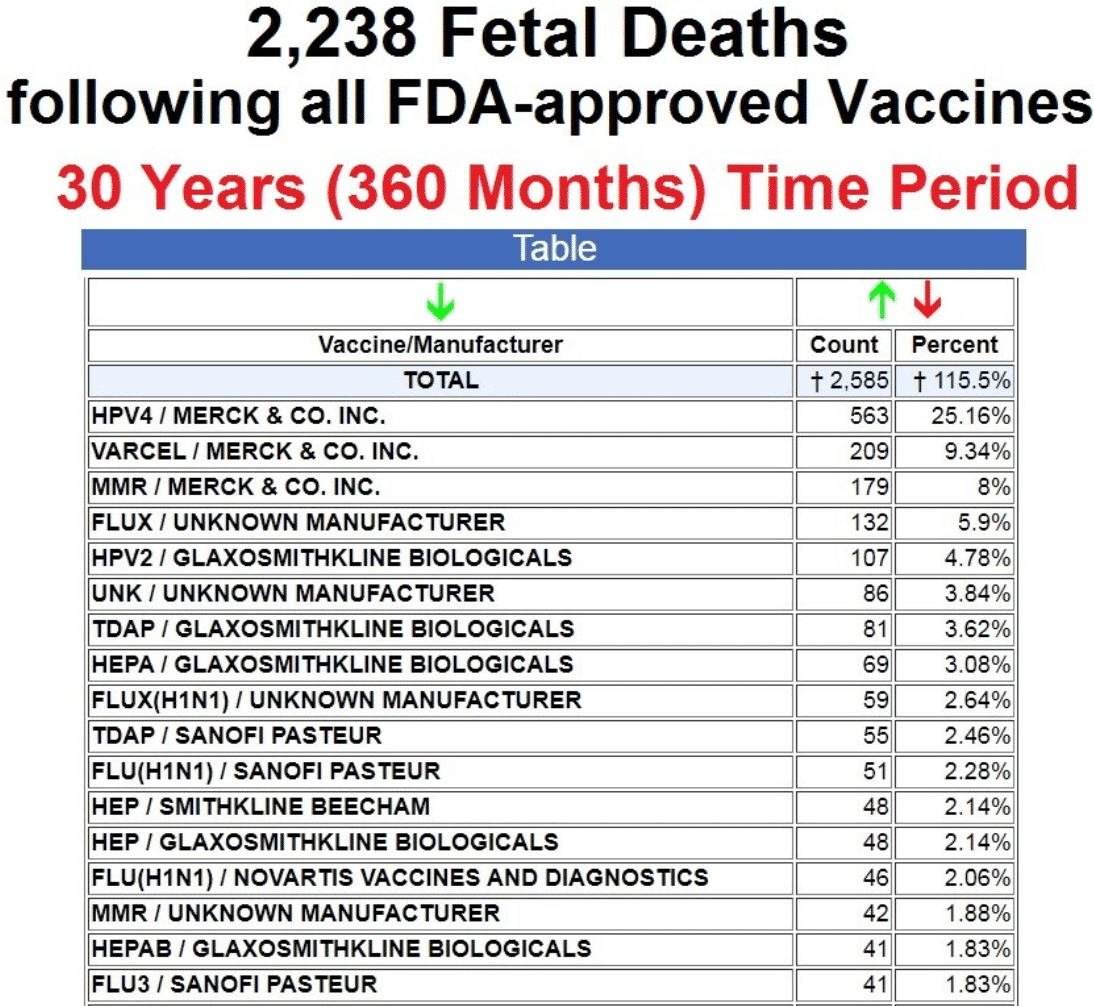Select HPV2 / GLAXOSMITHKLINE BIOLOGICALS row
The width and height of the screenshot is (1094, 1006).
tap(331, 558)
